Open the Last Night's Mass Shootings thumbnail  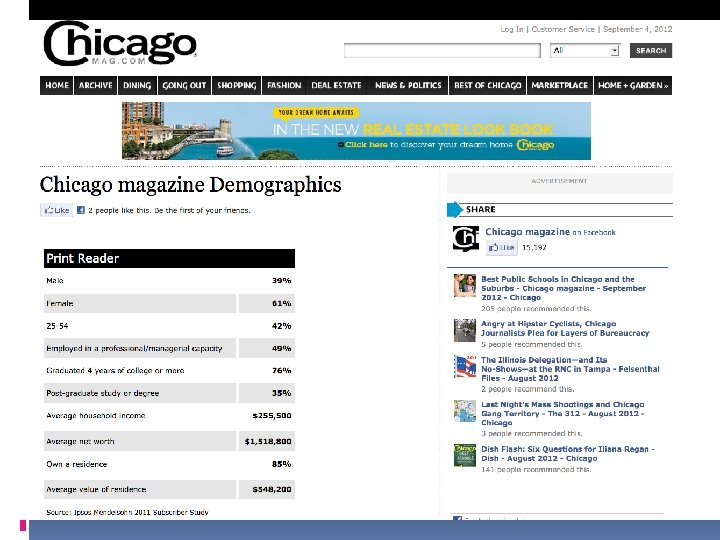[x=465, y=411]
